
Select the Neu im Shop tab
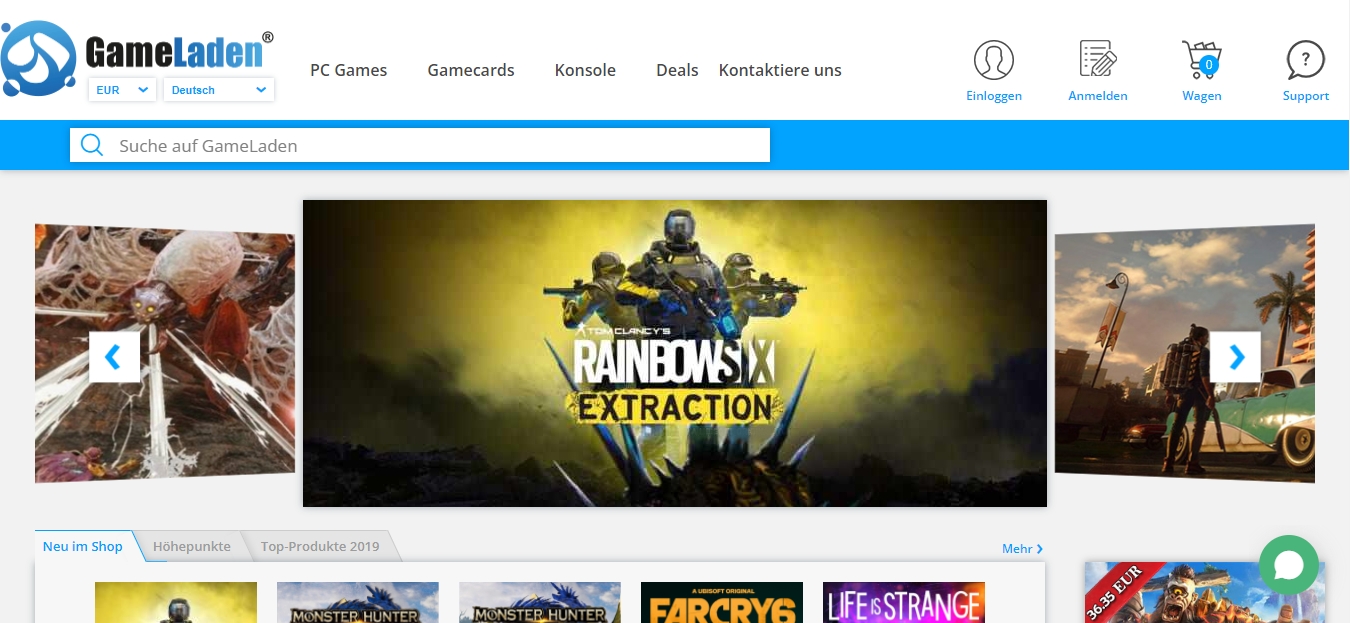[x=83, y=546]
